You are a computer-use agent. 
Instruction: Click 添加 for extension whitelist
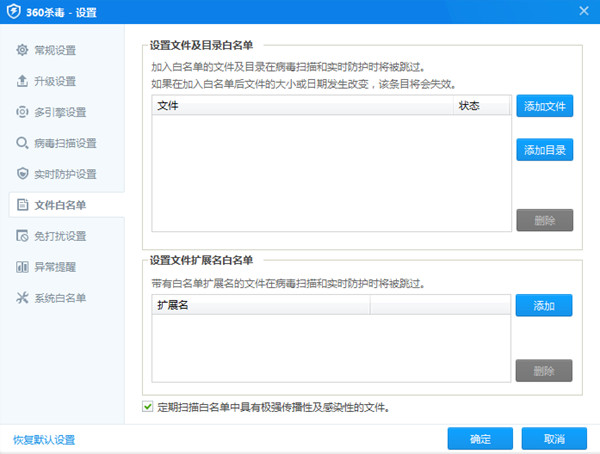coord(544,305)
